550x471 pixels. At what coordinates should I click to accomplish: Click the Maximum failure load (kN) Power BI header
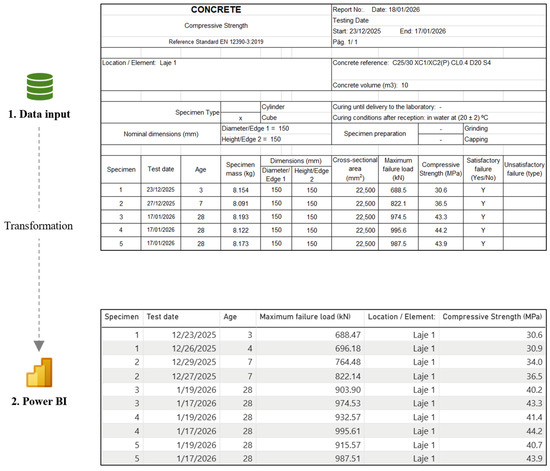305,317
